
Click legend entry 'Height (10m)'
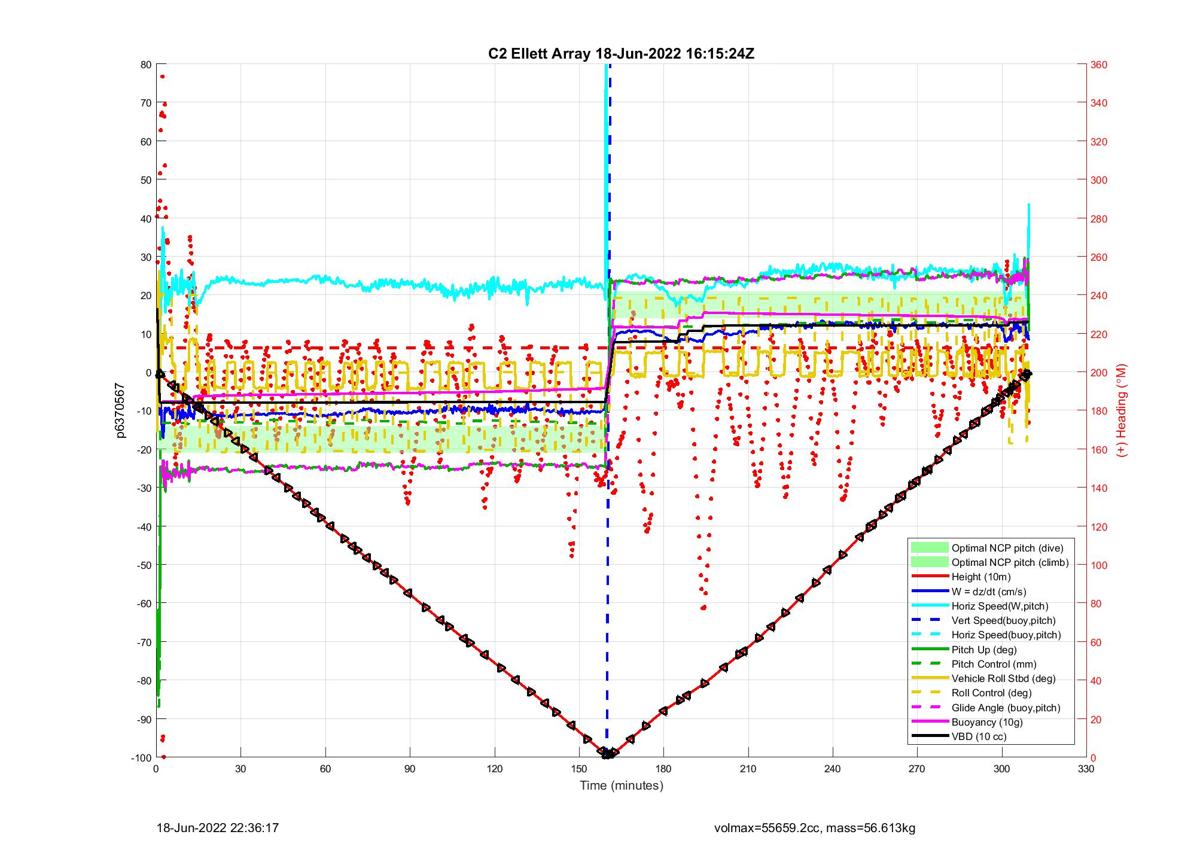(982, 577)
